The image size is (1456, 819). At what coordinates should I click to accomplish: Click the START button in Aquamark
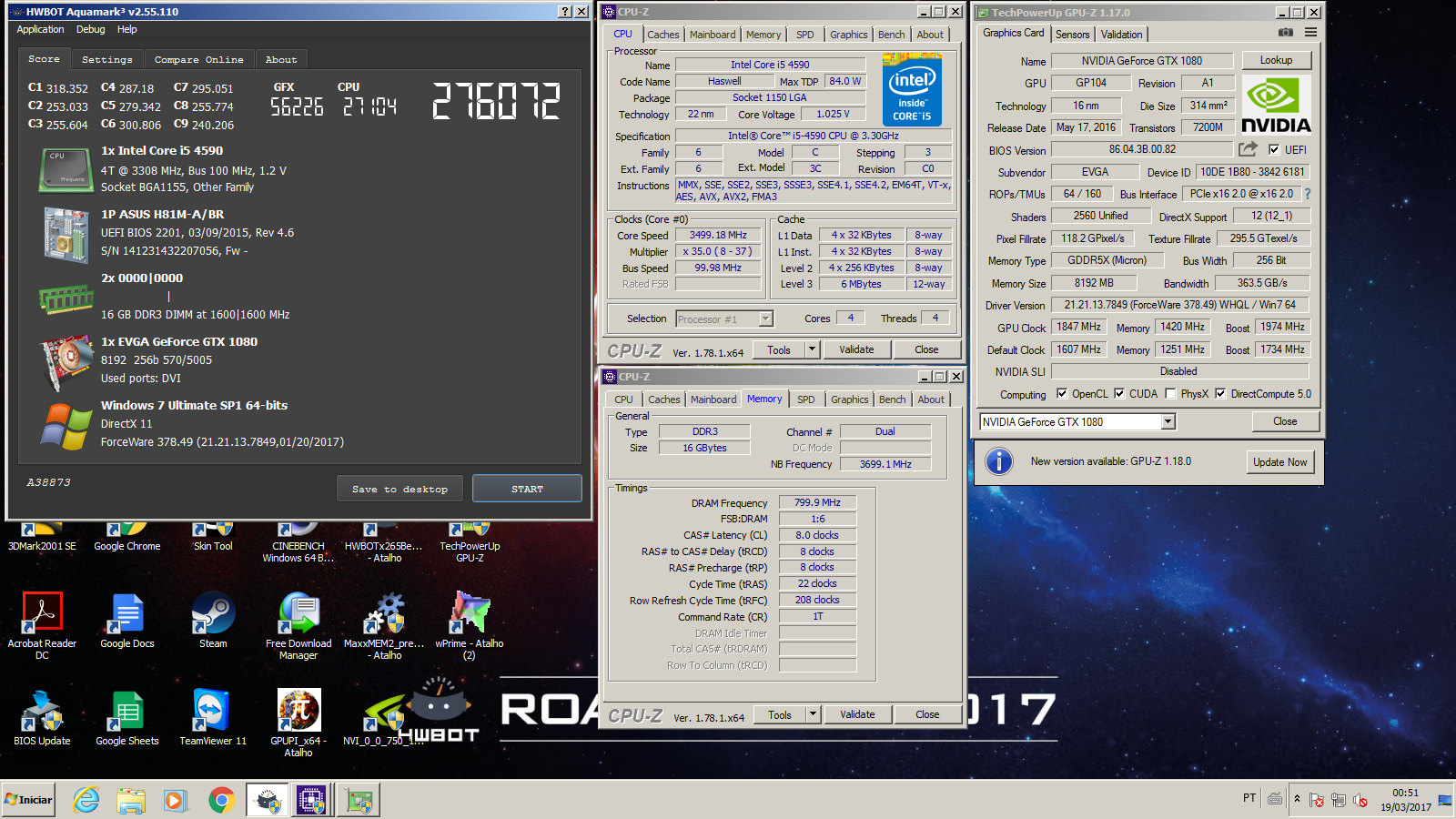pos(527,489)
